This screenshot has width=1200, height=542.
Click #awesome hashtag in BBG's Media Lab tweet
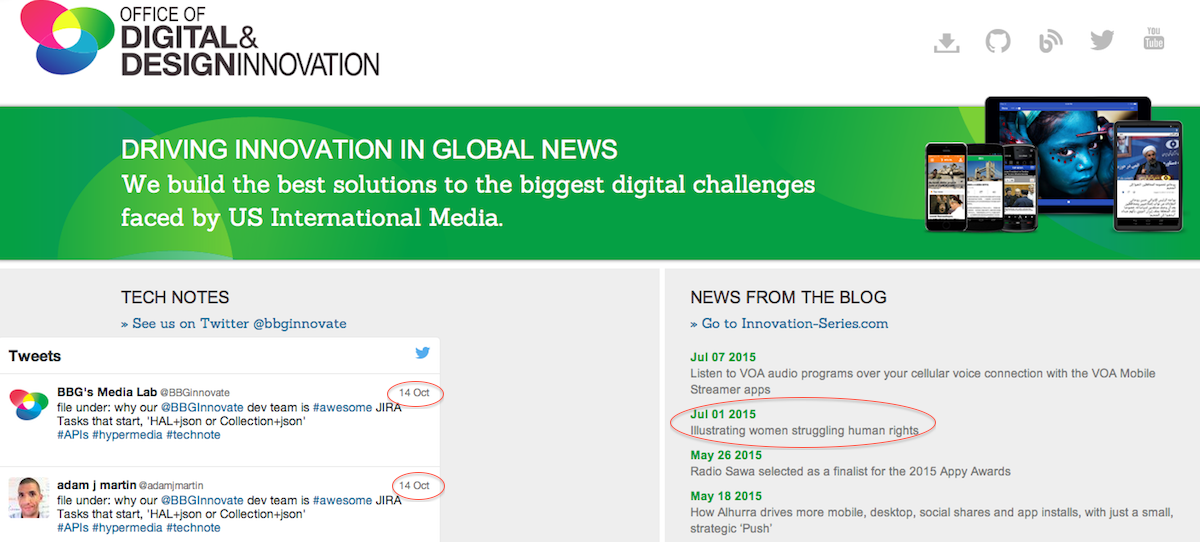342,407
